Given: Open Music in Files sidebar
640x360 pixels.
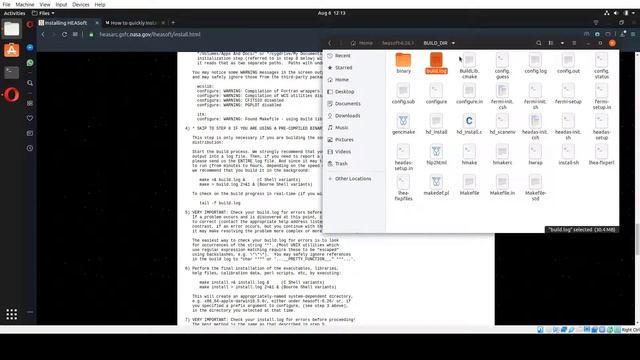Looking at the screenshot, I should [354, 128].
